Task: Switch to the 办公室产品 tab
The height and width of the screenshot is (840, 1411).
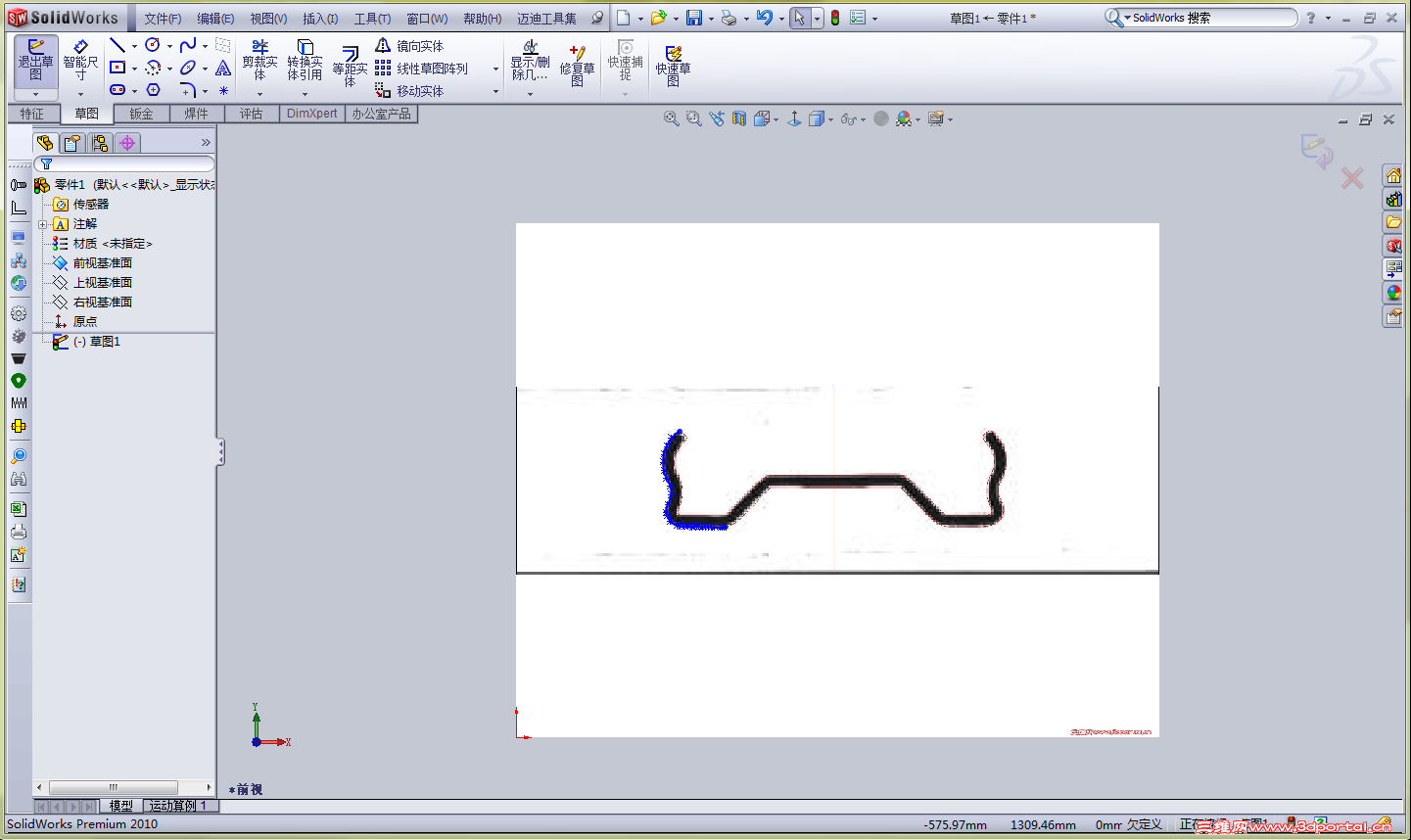Action: pos(382,114)
